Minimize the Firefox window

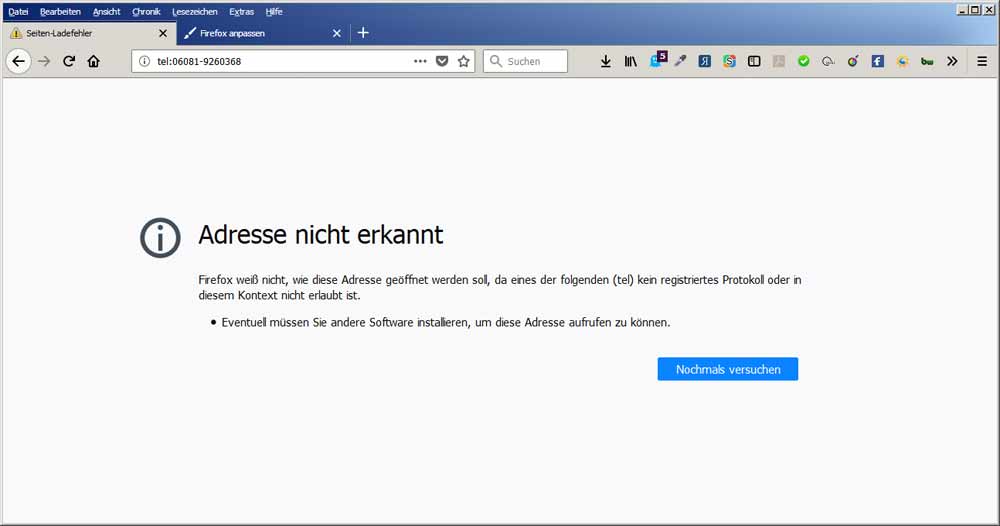point(962,10)
